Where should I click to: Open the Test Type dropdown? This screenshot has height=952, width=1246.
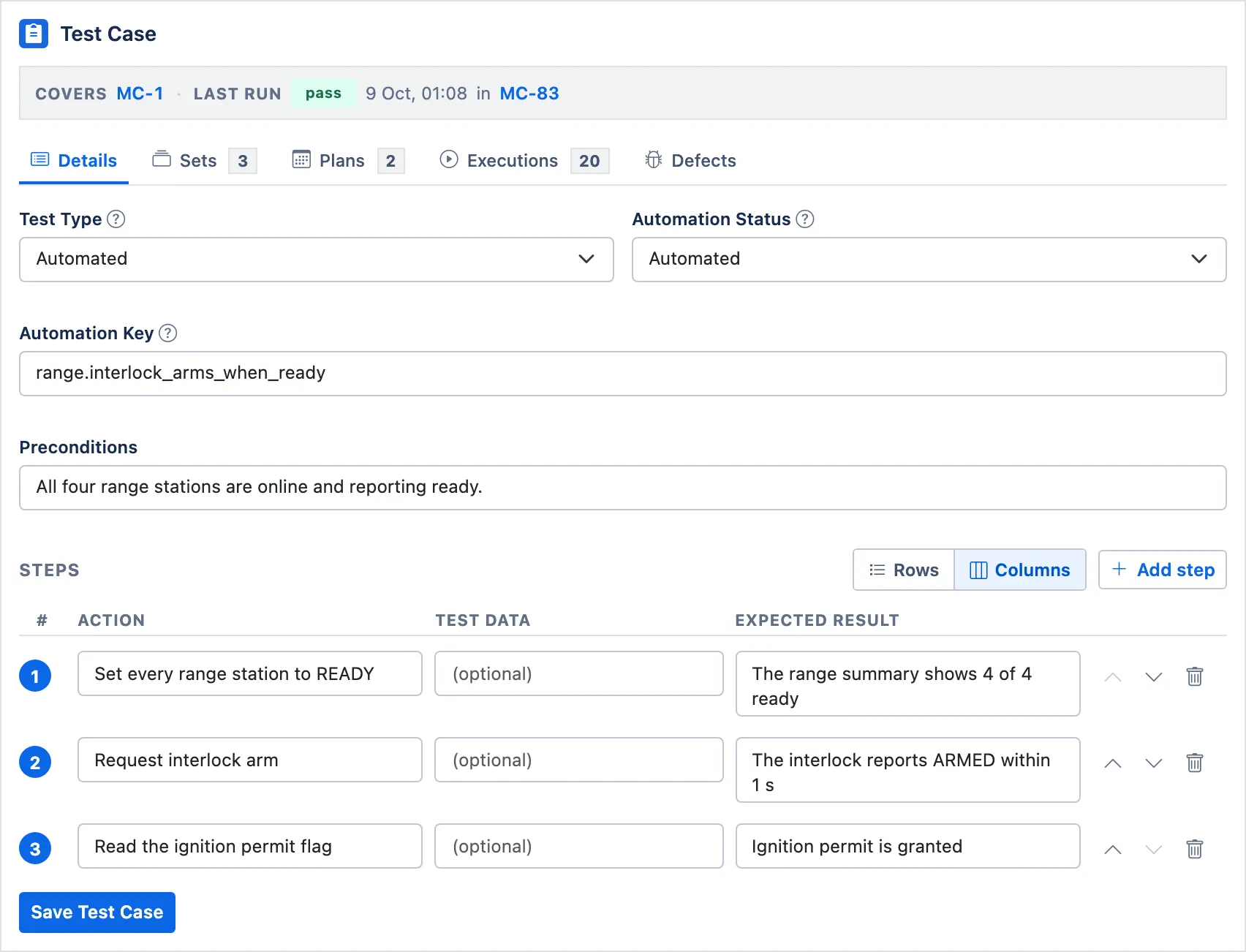point(317,259)
